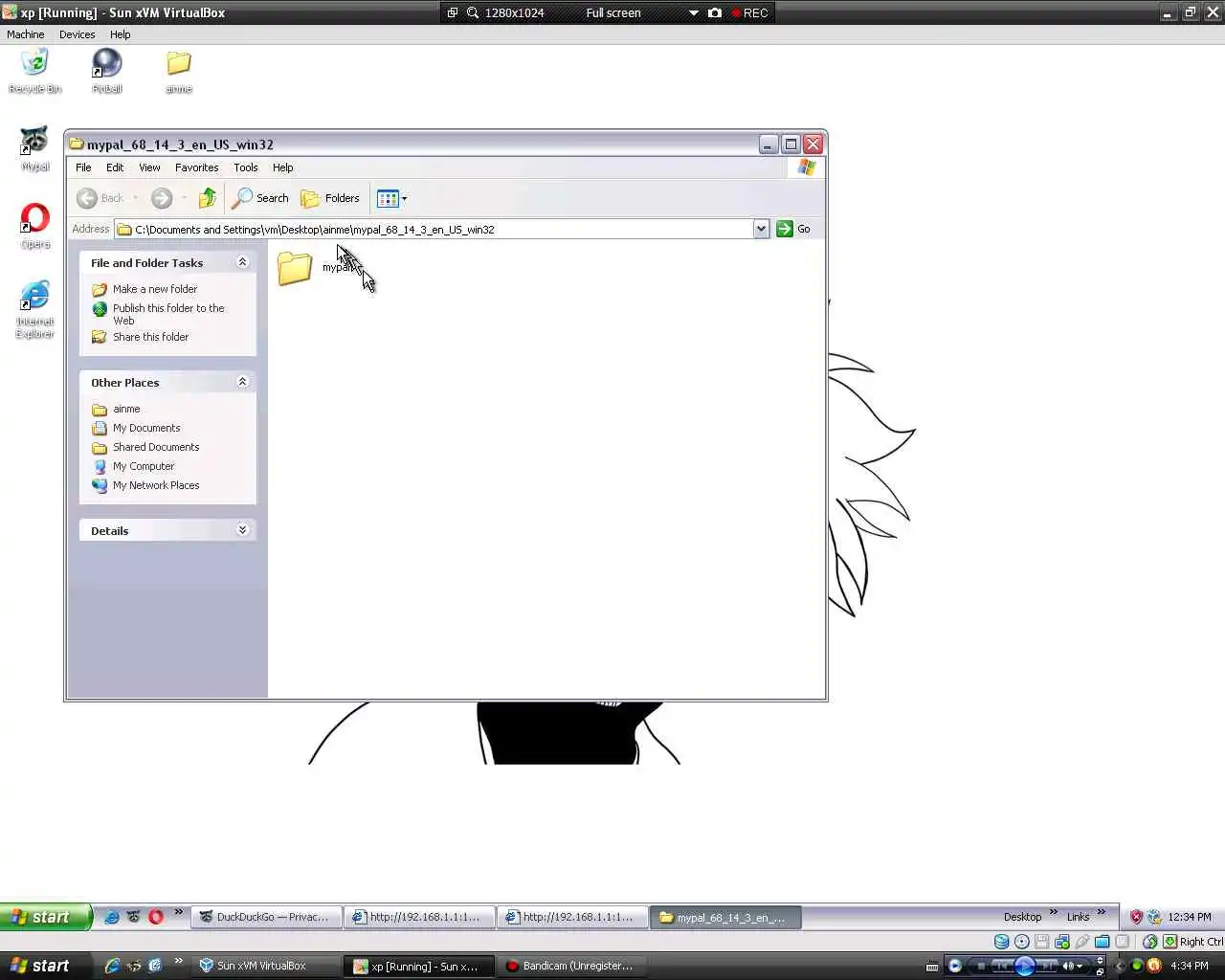Switch to Sun xVM VirtualBox host taskbar button
The image size is (1225, 980).
pyautogui.click(x=265, y=966)
